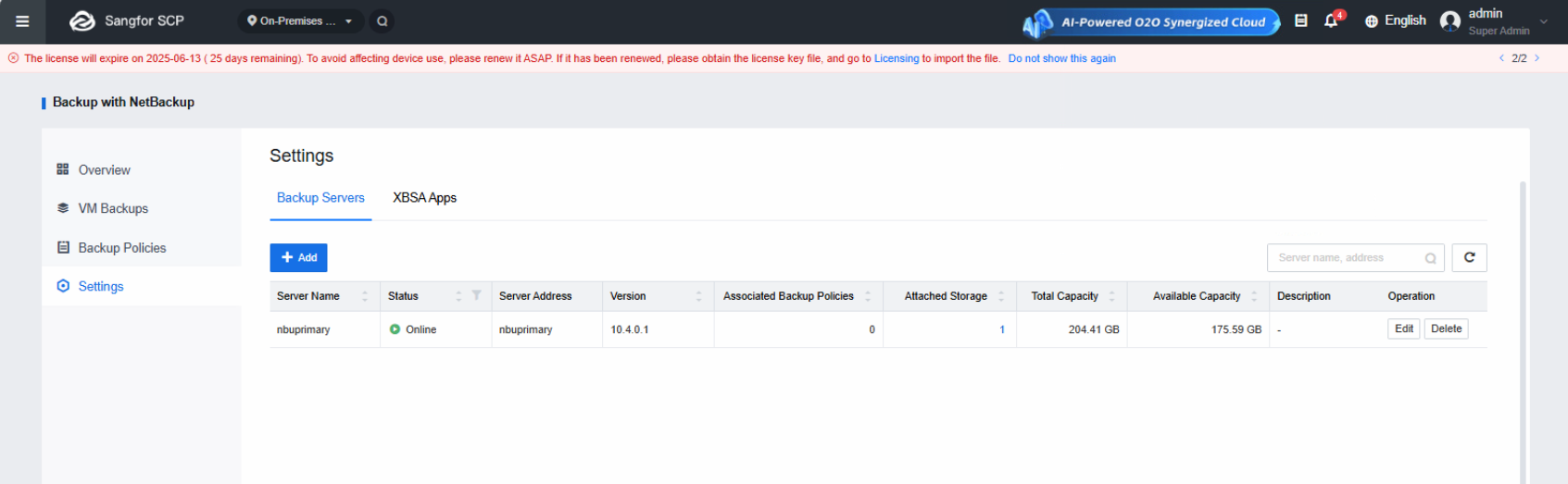Click the global search icon in header
The height and width of the screenshot is (484, 1568).
(x=382, y=20)
